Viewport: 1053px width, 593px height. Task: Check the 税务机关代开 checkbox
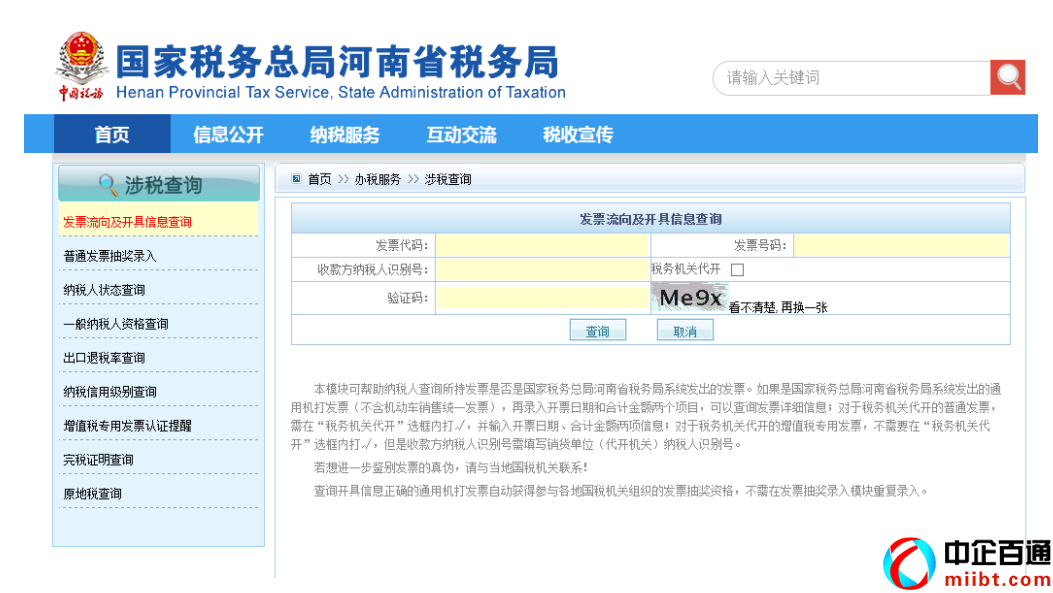click(x=737, y=270)
